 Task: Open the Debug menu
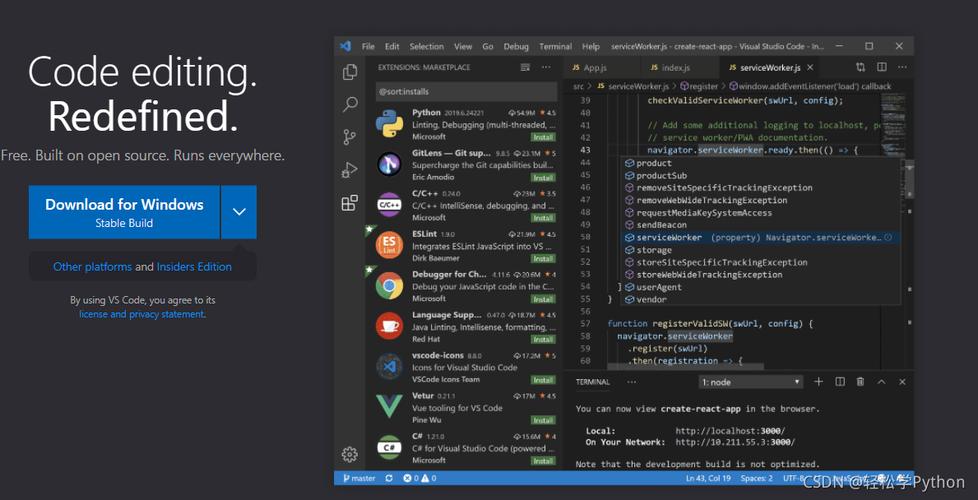pyautogui.click(x=516, y=47)
